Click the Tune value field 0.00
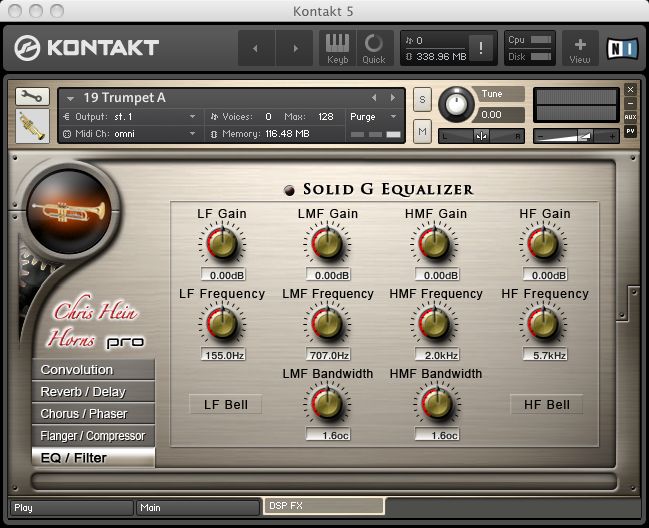The image size is (649, 528). pos(500,114)
